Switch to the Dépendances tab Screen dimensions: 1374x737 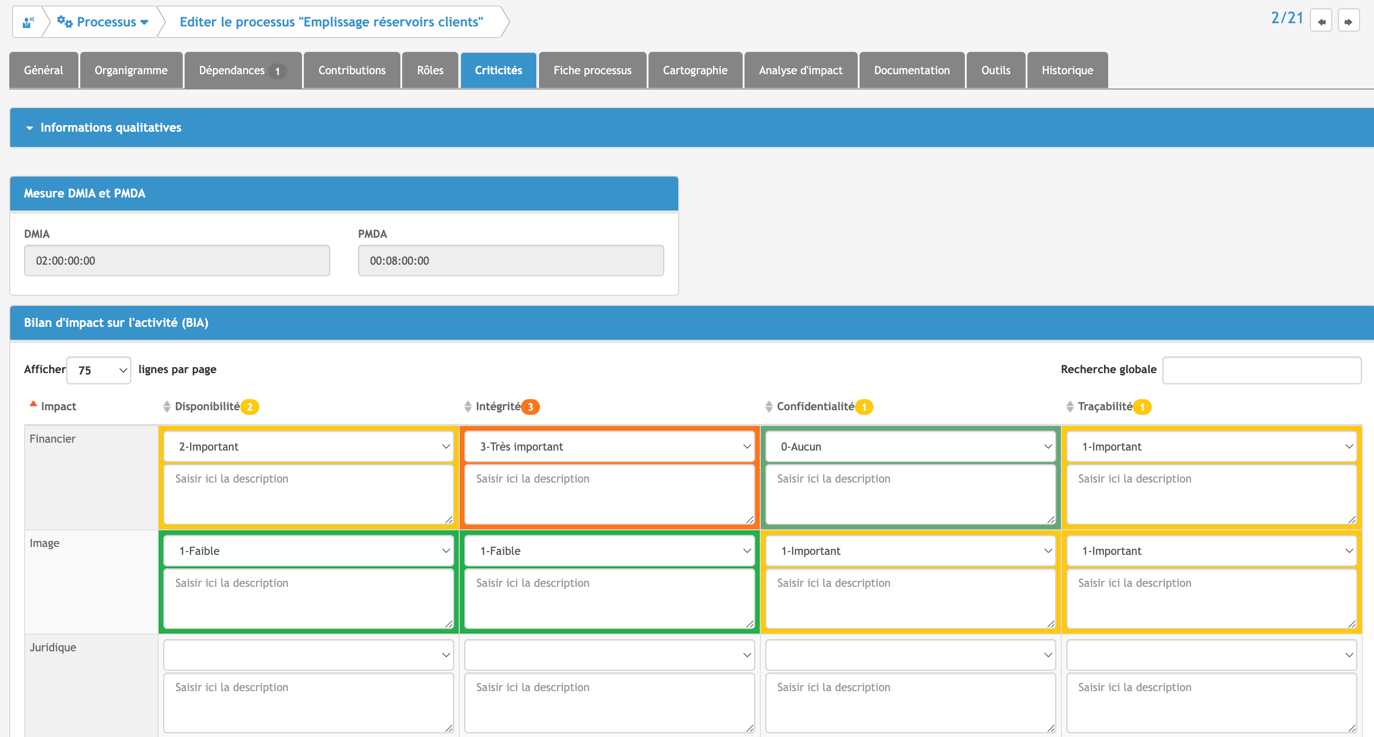tap(243, 70)
